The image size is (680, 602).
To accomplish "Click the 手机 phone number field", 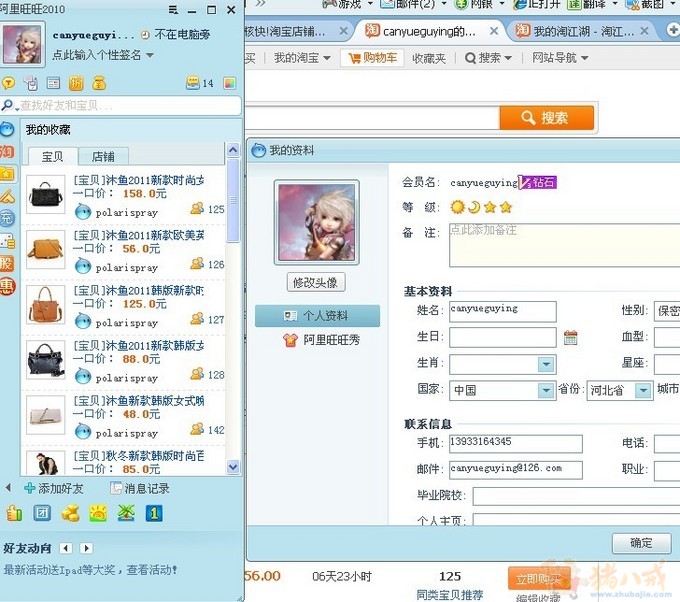I will (516, 443).
